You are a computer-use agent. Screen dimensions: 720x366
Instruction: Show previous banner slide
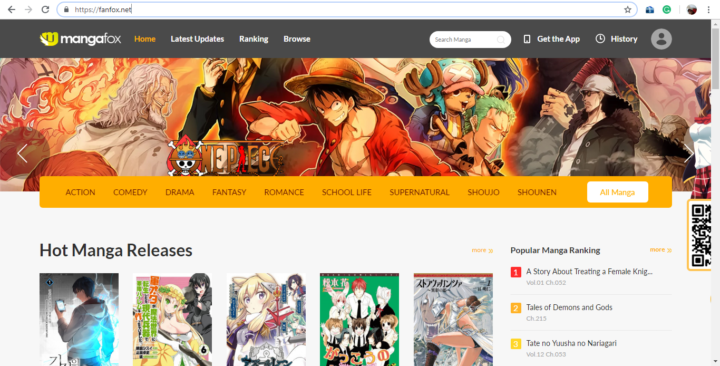point(22,153)
